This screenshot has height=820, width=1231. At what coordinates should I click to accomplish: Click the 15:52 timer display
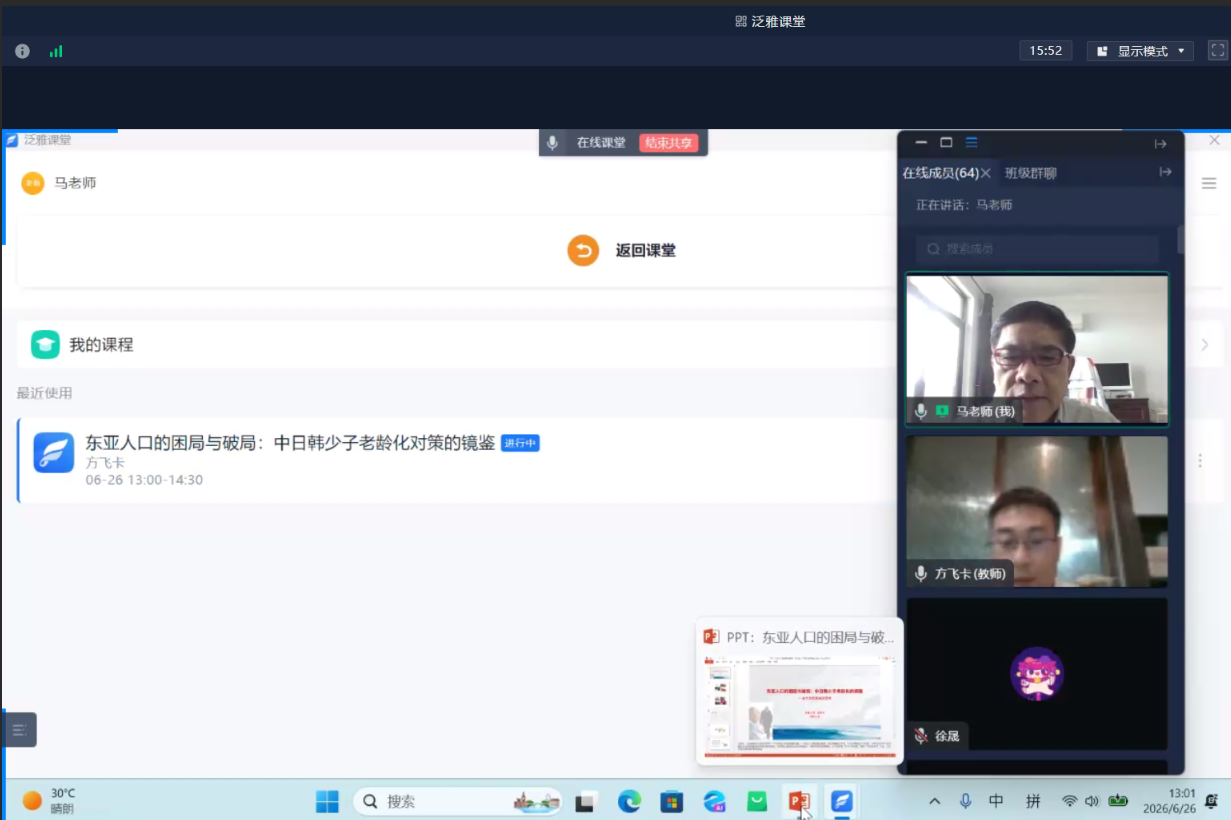point(1046,51)
